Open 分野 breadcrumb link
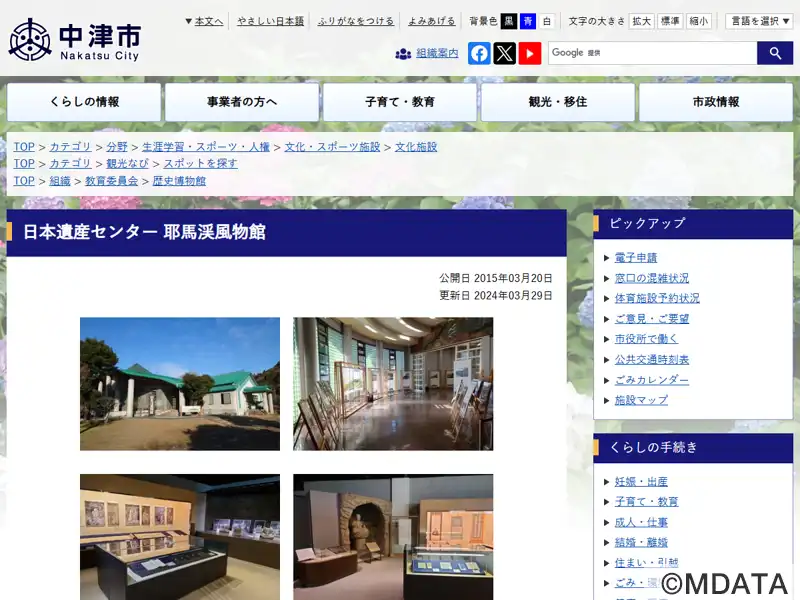The image size is (800, 600). coord(117,147)
